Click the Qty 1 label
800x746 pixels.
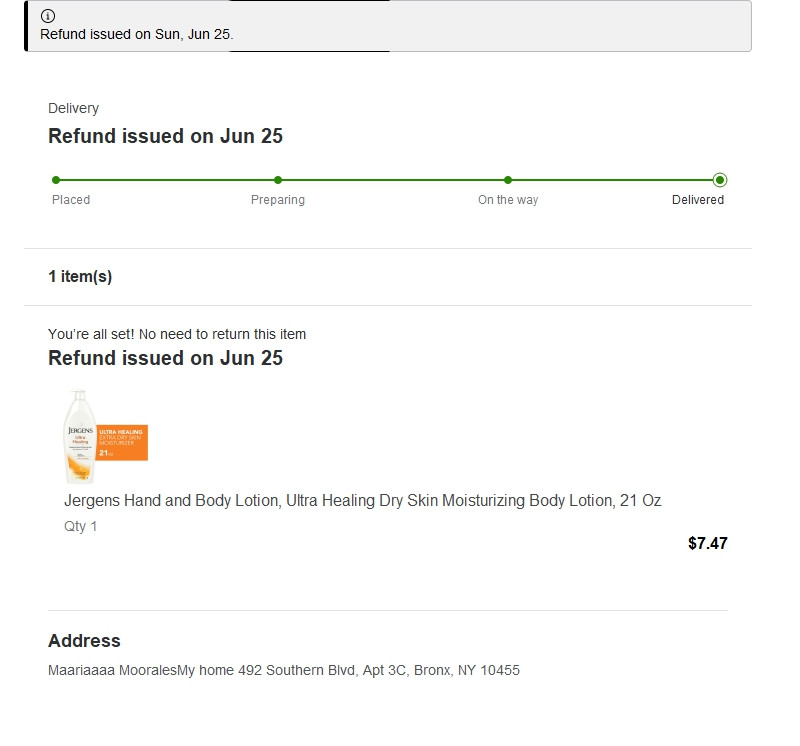80,526
